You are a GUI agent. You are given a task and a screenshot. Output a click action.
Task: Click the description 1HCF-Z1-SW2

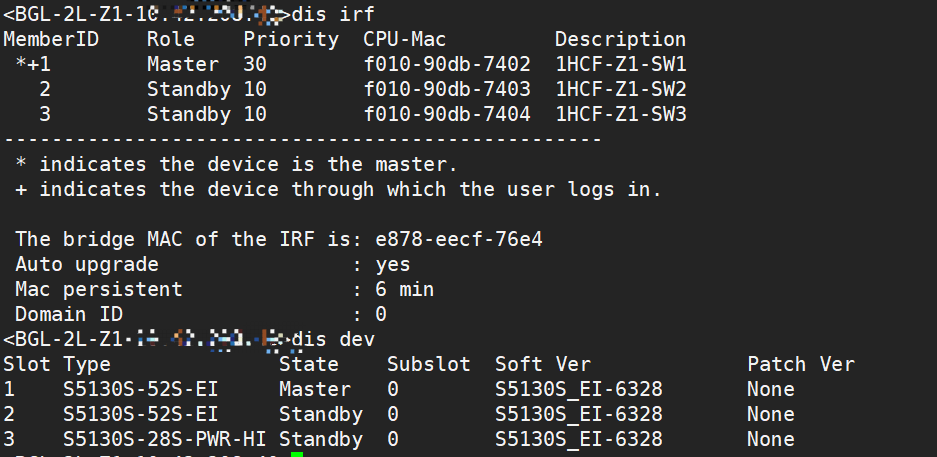[x=621, y=89]
